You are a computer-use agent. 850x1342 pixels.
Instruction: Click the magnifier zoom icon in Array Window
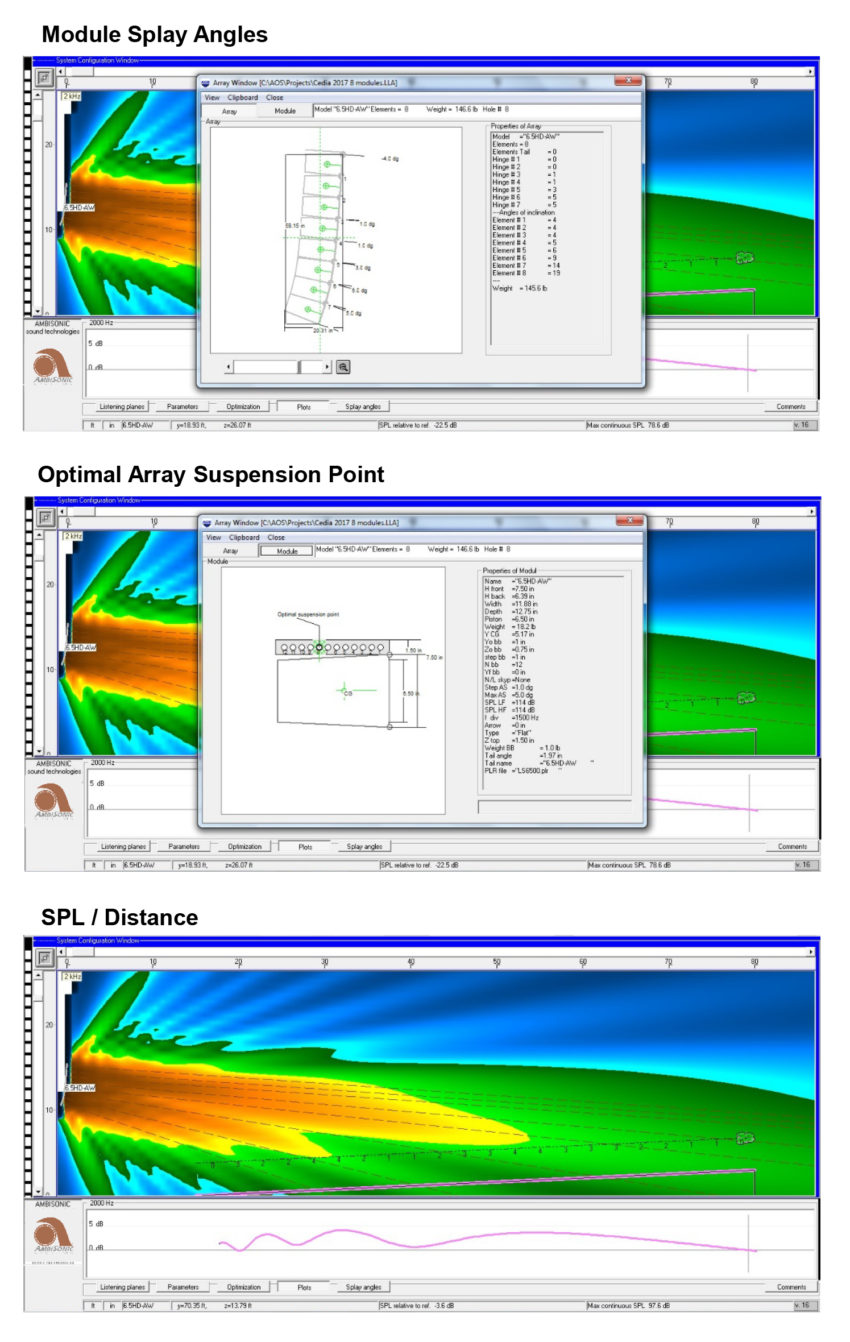pyautogui.click(x=343, y=367)
